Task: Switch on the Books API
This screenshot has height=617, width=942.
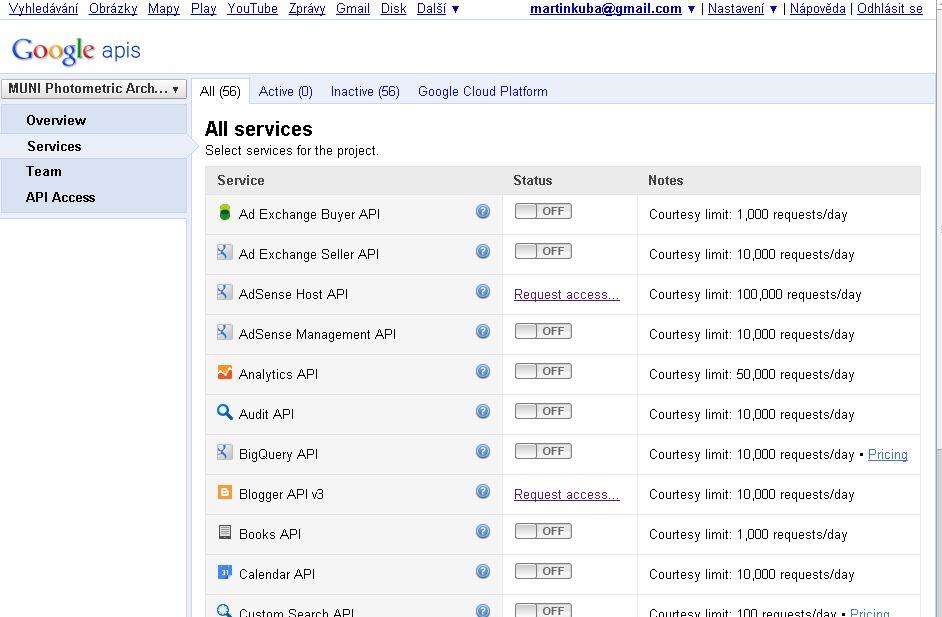Action: [x=543, y=531]
